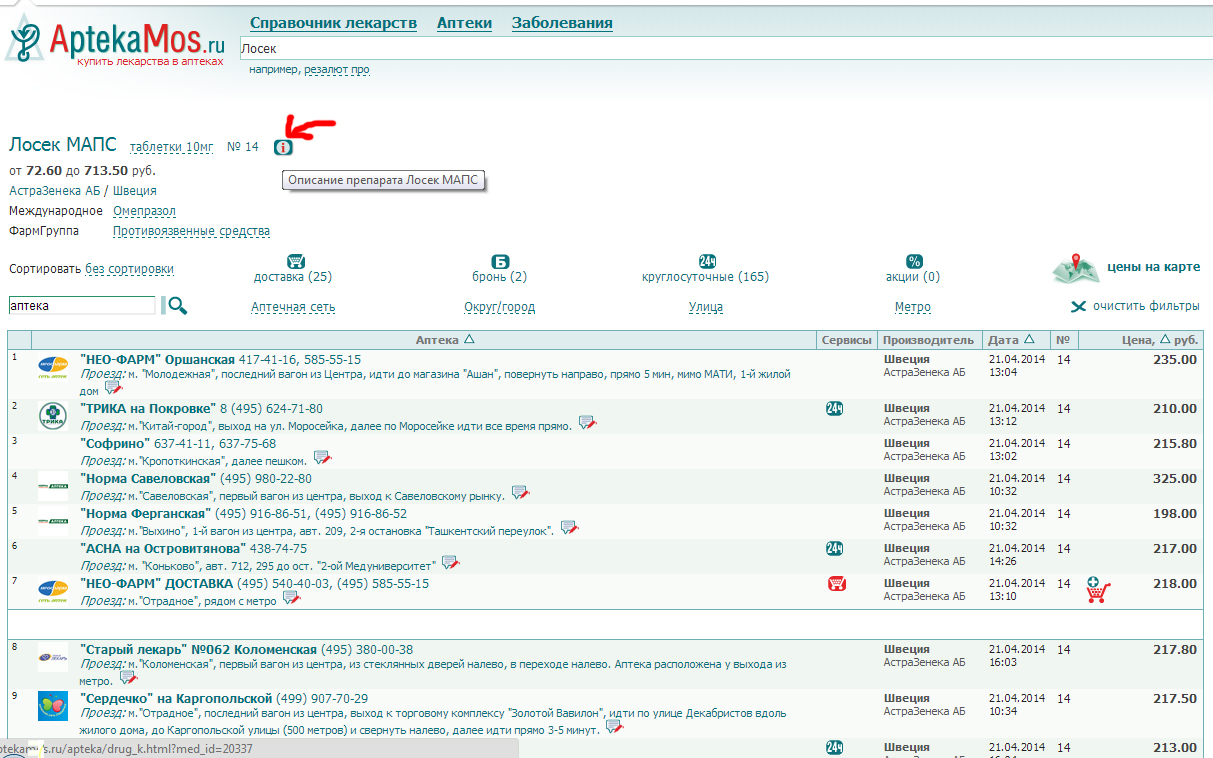The width and height of the screenshot is (1213, 758).
Task: Click comment icon for Старый лекарь directions
Action: (x=129, y=677)
